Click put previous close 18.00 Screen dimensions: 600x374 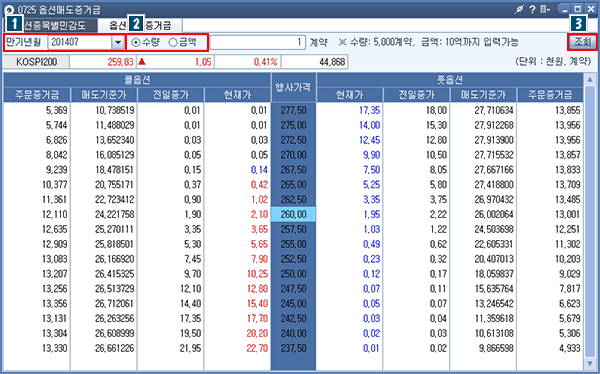tap(436, 110)
